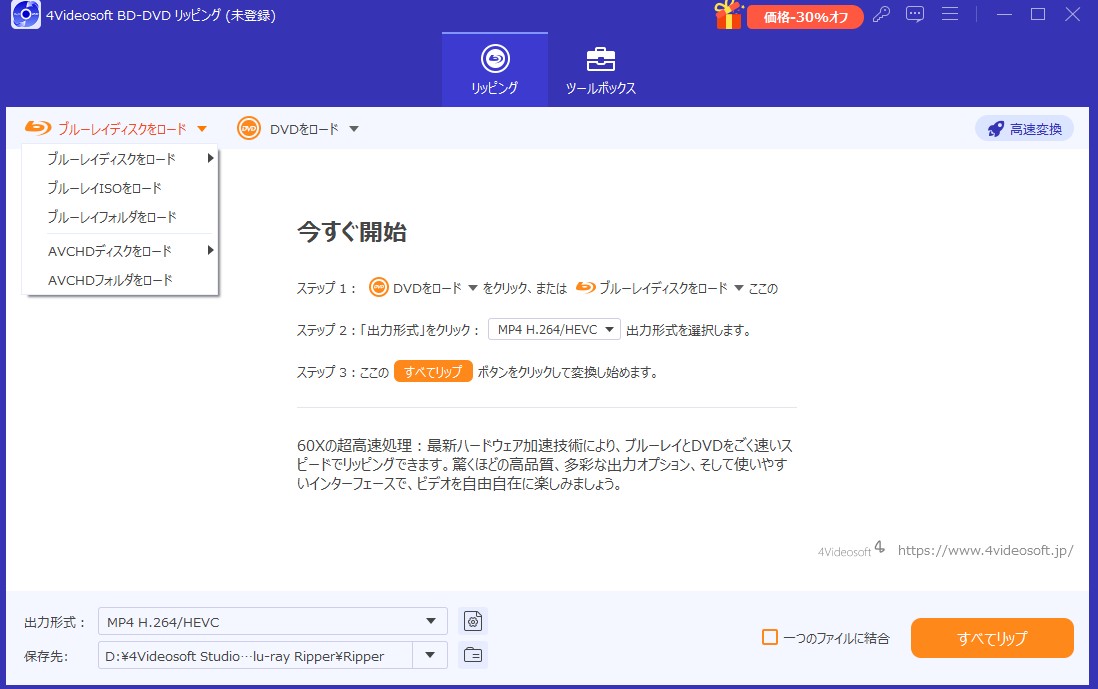This screenshot has width=1098, height=689.
Task: Open the gift box promotion icon
Action: coord(728,15)
